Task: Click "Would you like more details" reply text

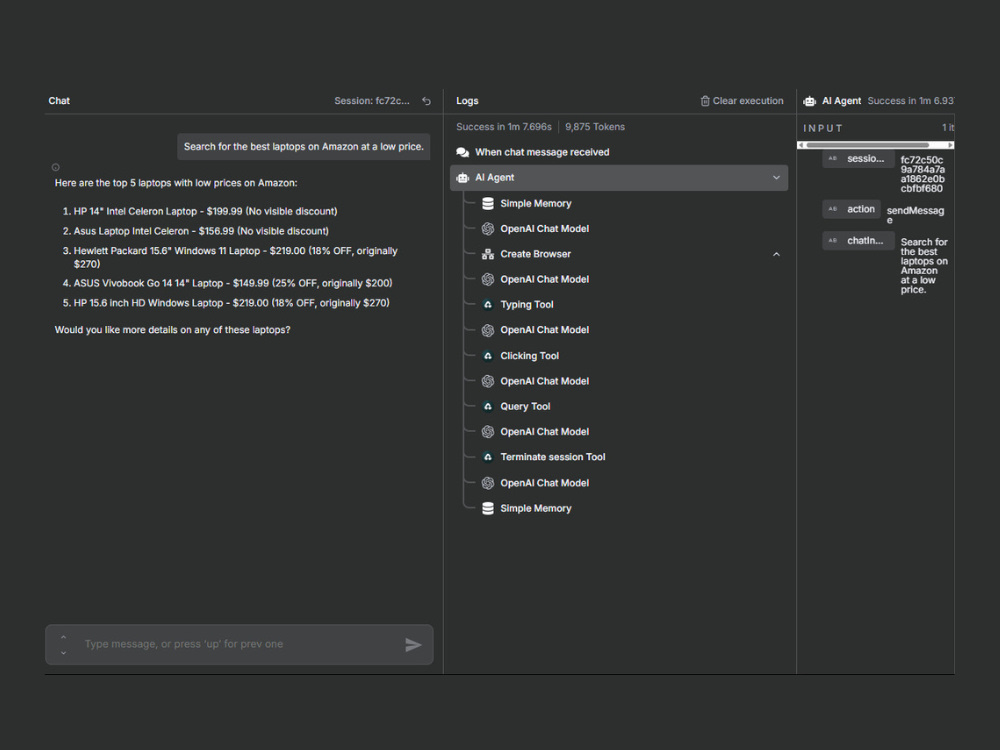Action: point(172,330)
